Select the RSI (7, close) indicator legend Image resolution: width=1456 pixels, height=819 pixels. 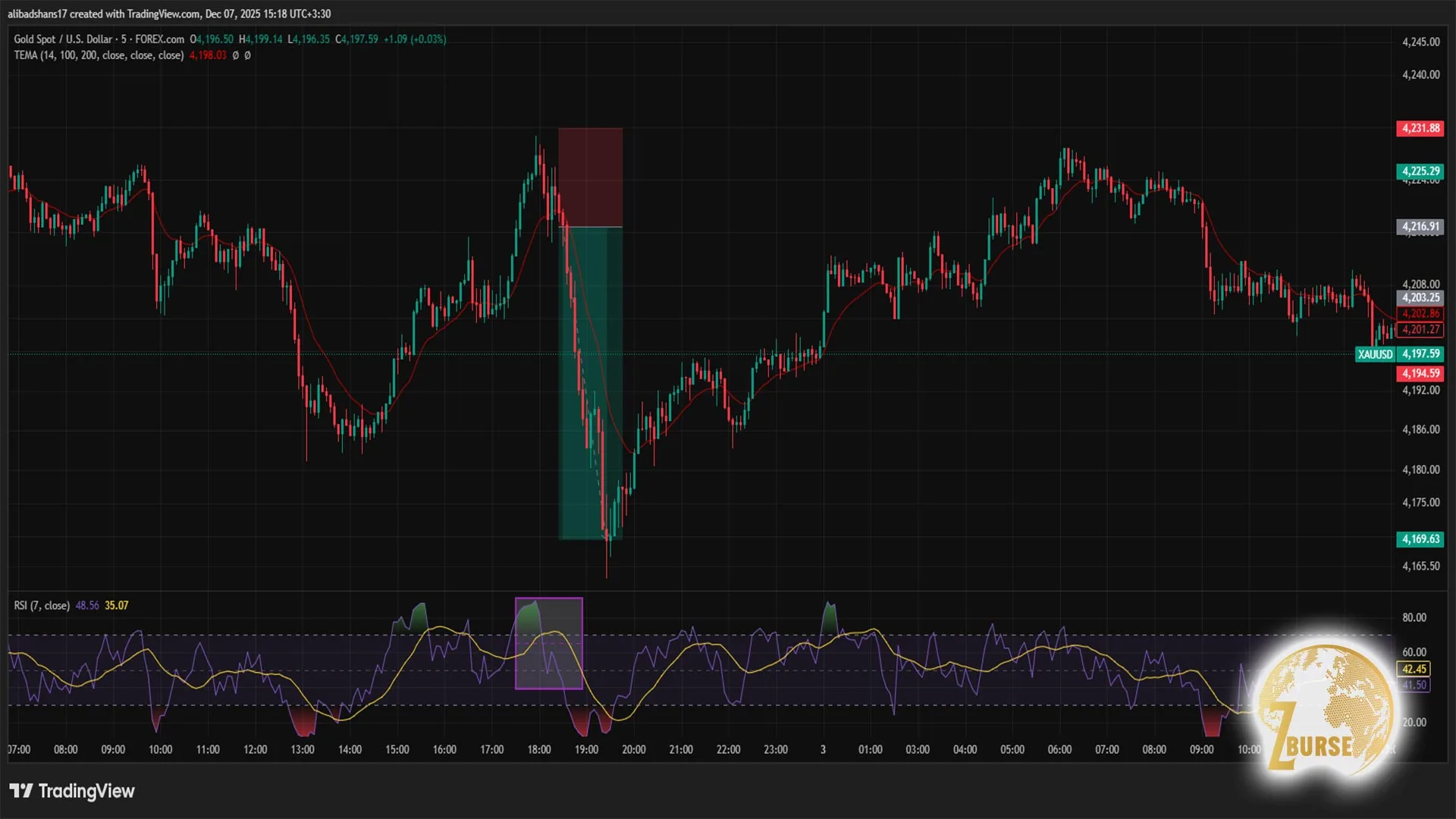pyautogui.click(x=42, y=605)
